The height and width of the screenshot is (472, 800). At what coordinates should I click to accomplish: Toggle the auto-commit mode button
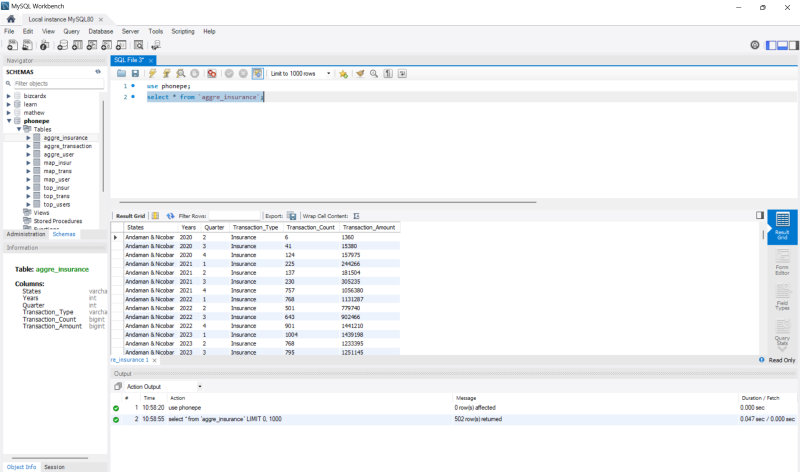257,73
